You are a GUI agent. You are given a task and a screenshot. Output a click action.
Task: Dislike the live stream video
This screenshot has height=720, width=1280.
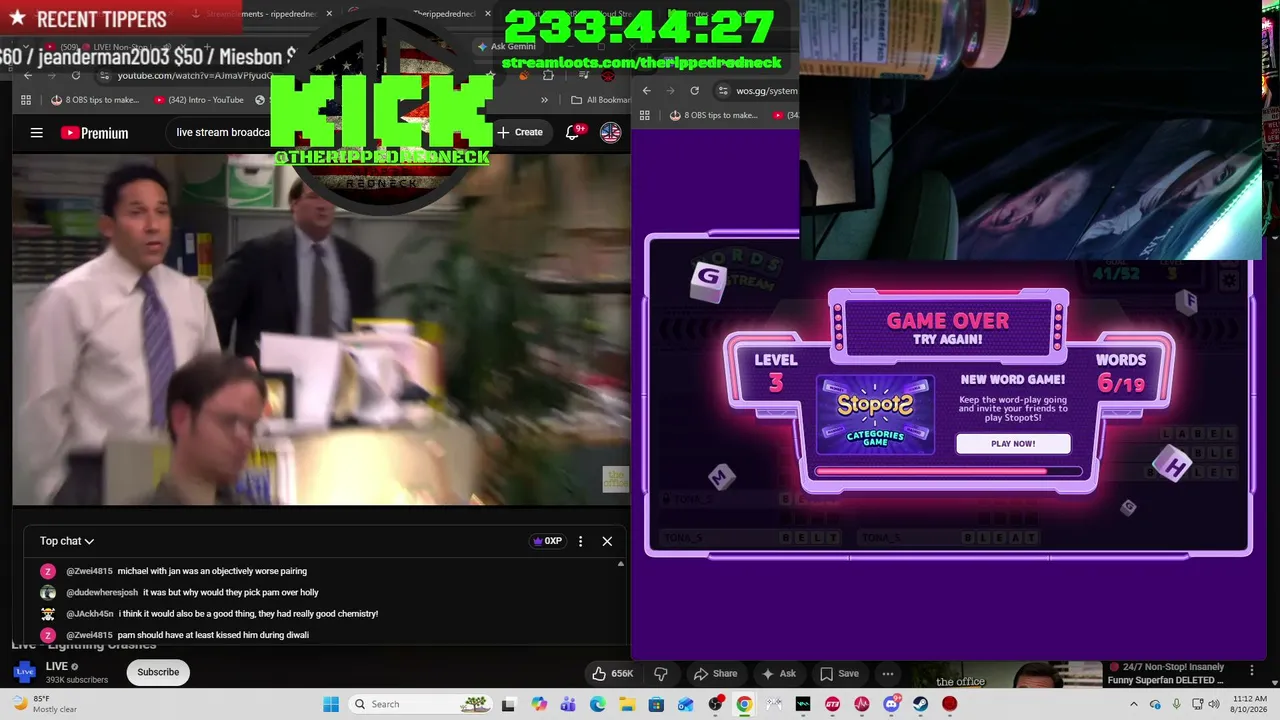pos(660,673)
